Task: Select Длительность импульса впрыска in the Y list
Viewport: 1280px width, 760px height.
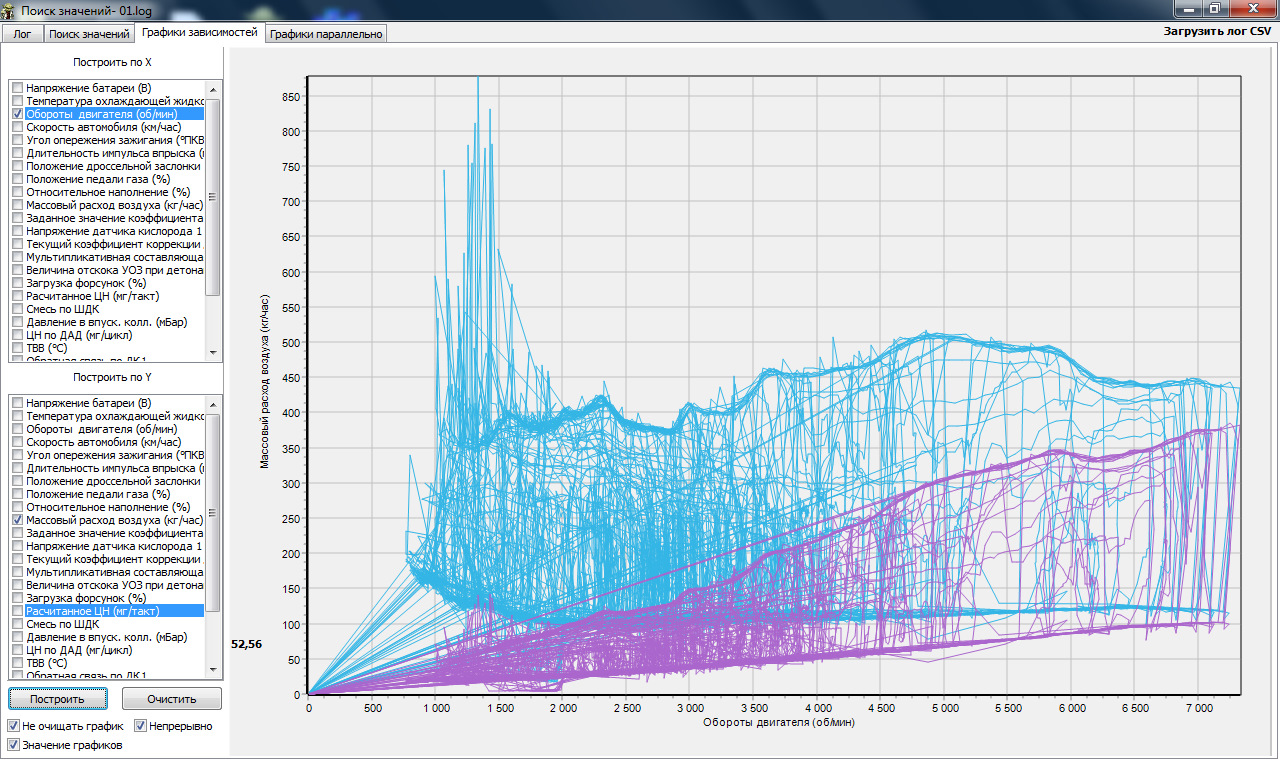Action: click(x=115, y=468)
